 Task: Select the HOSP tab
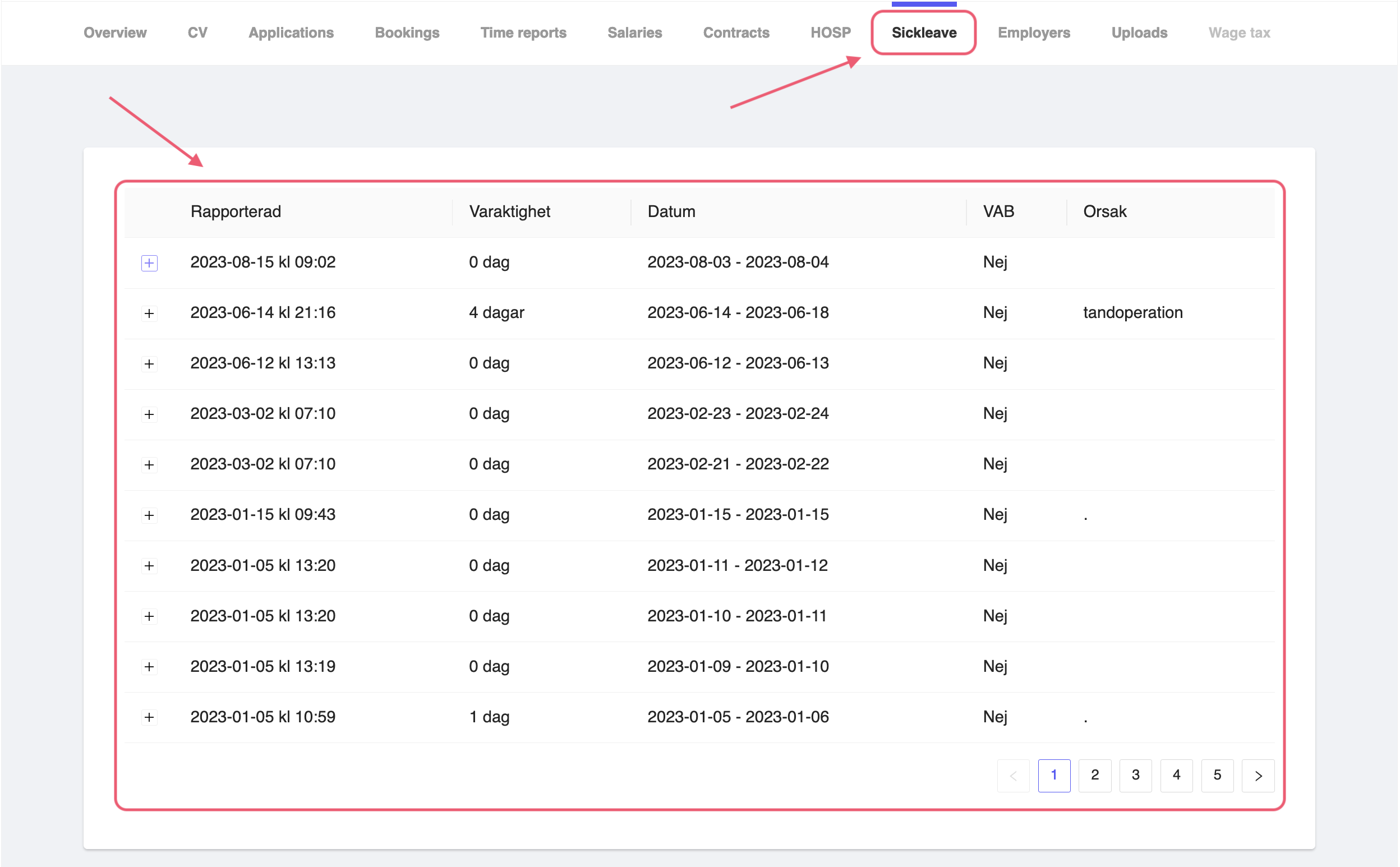tap(830, 33)
